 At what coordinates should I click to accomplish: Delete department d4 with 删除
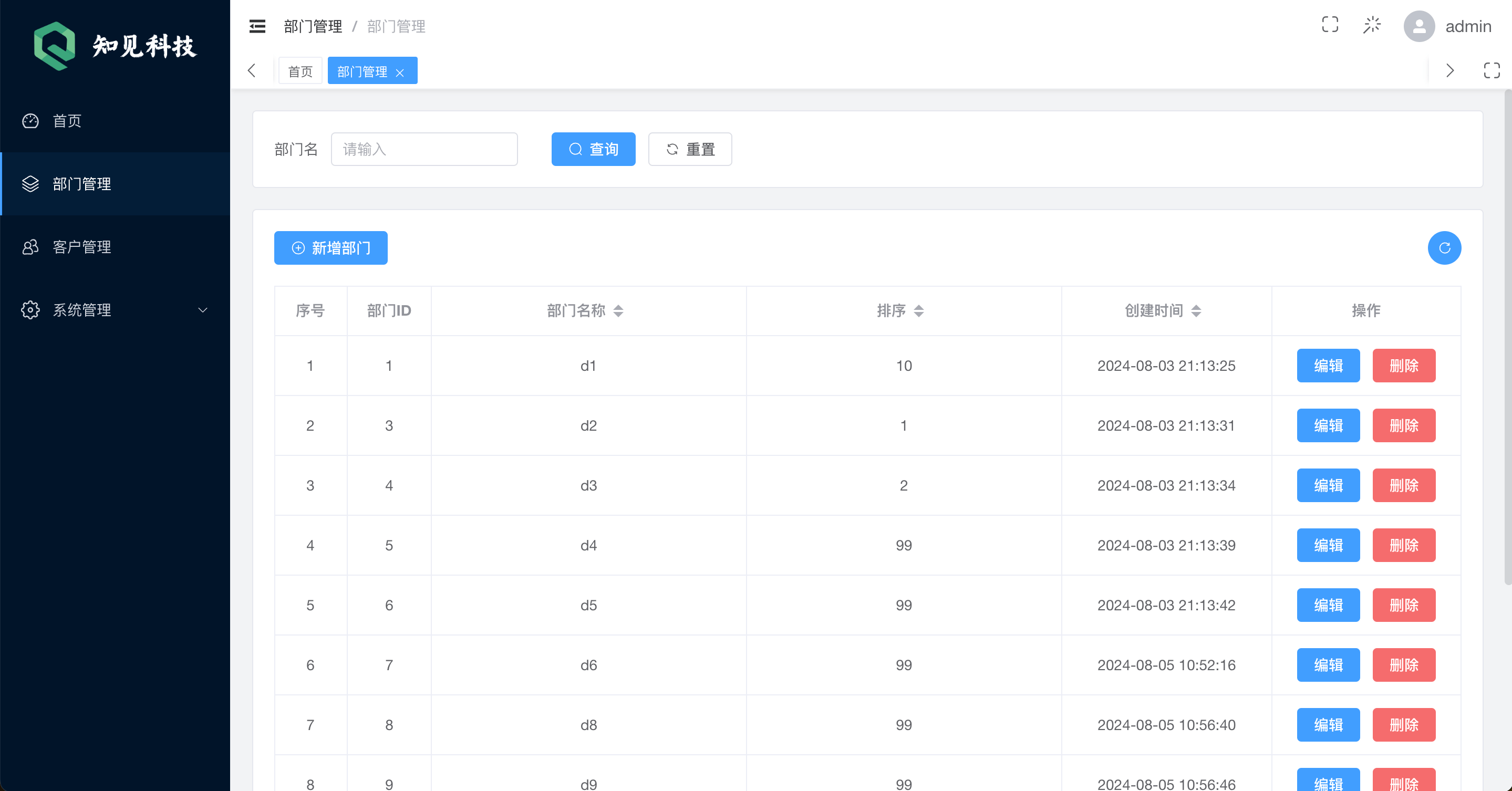click(1403, 545)
